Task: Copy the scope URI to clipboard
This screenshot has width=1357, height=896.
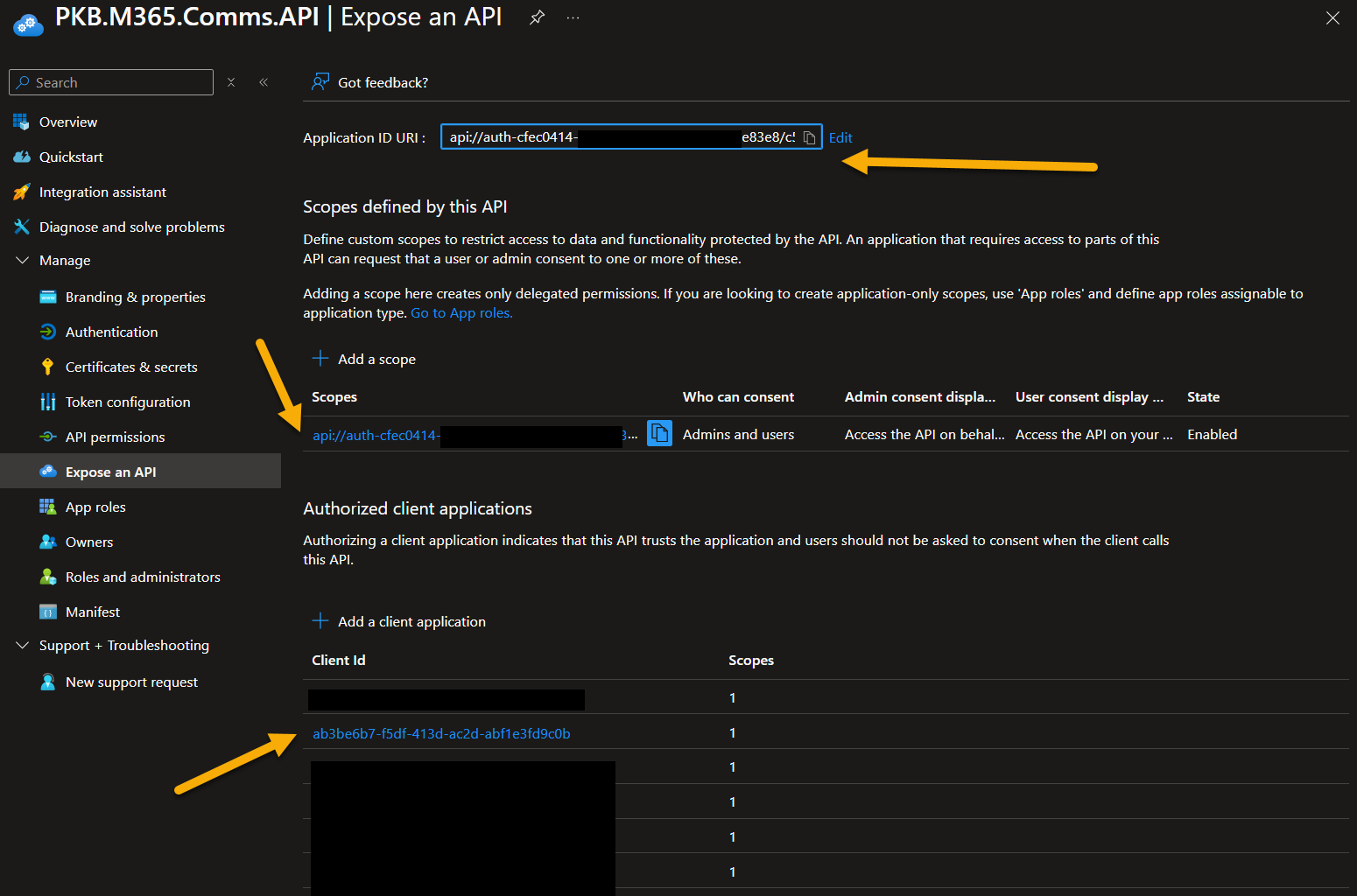Action: pos(659,433)
